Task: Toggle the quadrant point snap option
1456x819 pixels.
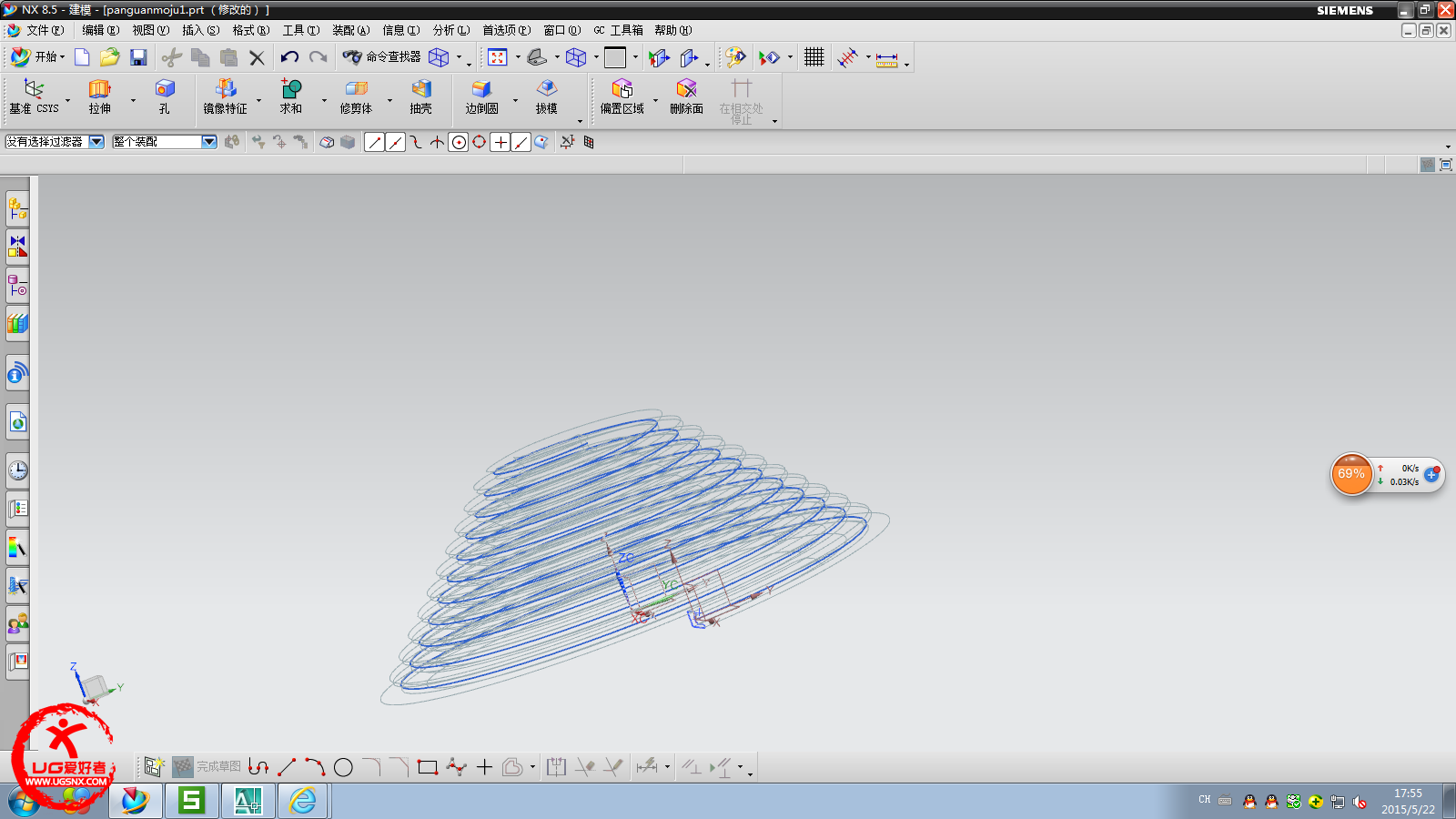Action: point(480,142)
